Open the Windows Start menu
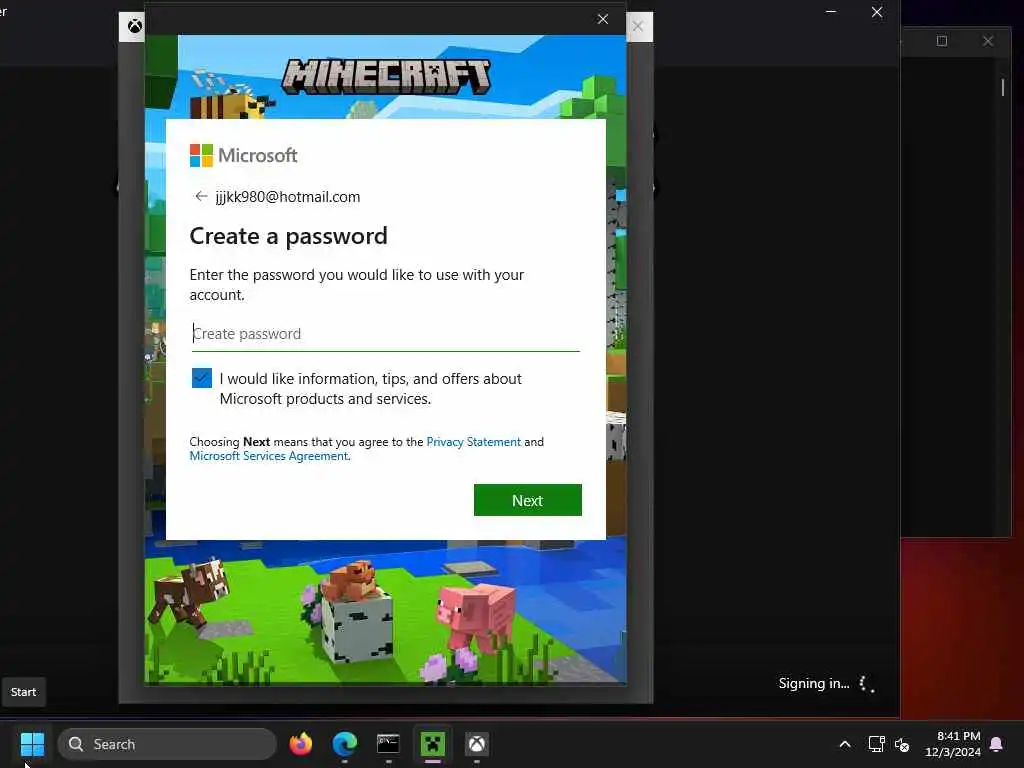Viewport: 1024px width, 768px height. tap(32, 744)
